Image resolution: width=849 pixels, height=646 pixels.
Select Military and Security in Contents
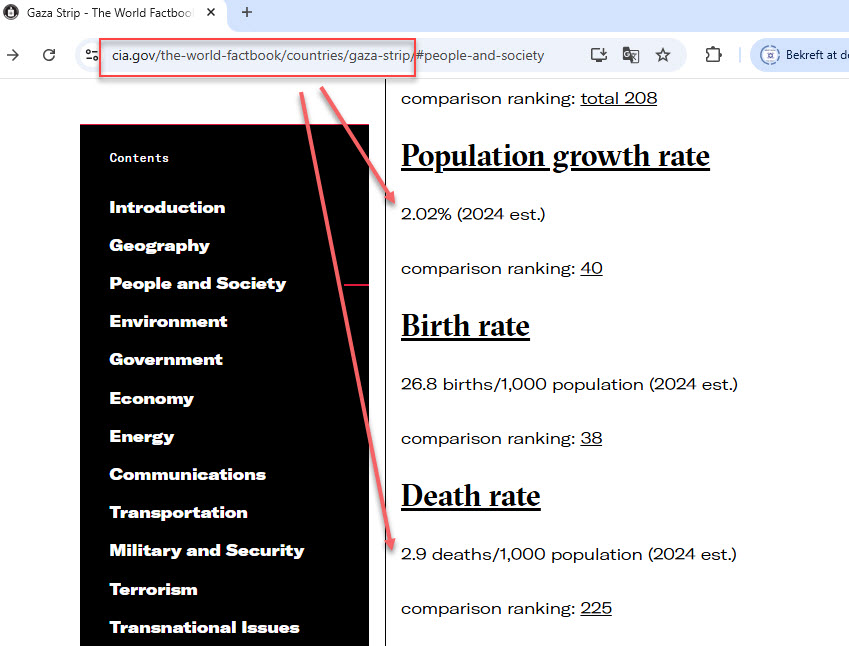206,550
